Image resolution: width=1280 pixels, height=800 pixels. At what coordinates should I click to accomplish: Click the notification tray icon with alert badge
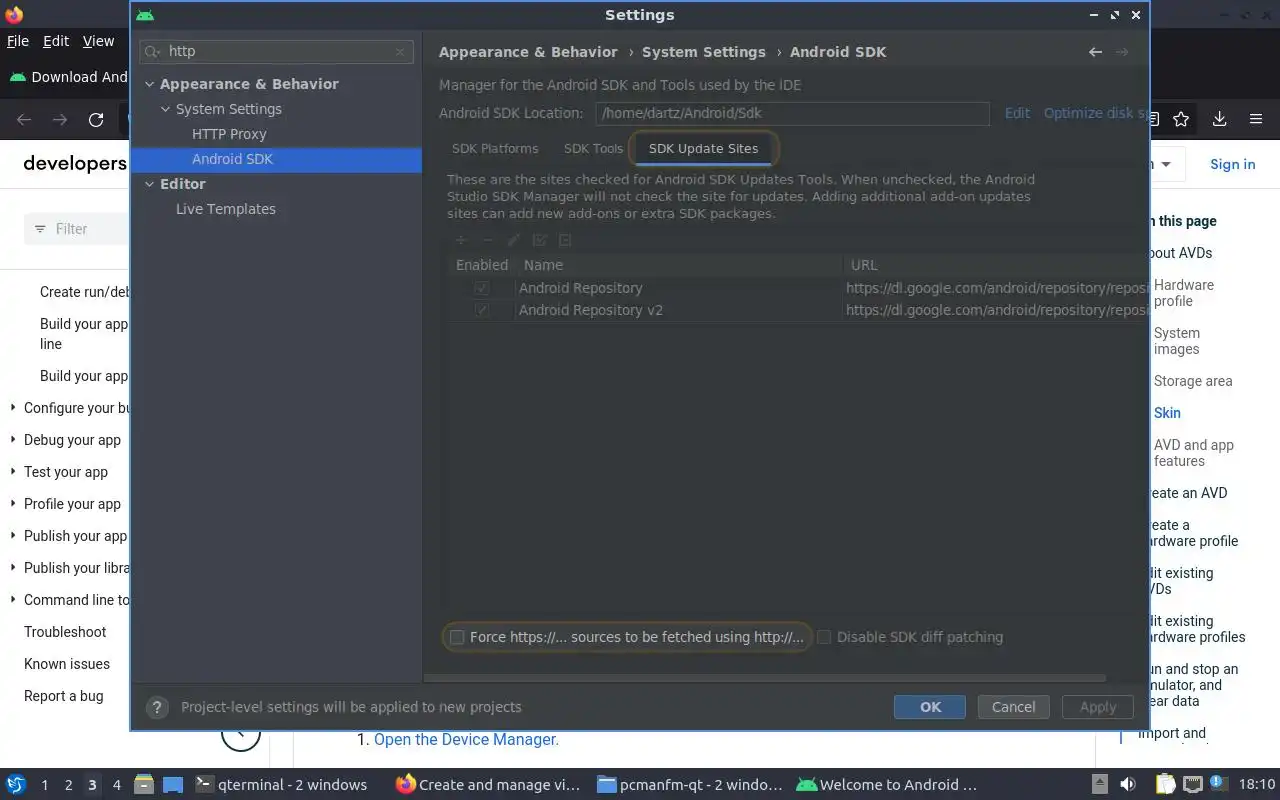pos(1219,784)
